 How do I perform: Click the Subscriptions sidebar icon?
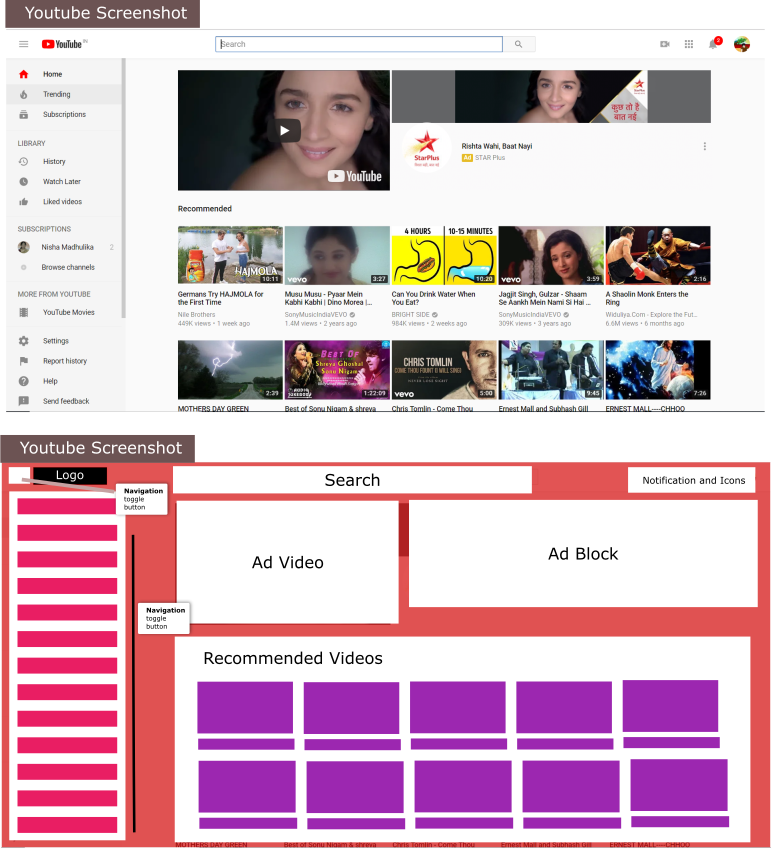pos(23,114)
